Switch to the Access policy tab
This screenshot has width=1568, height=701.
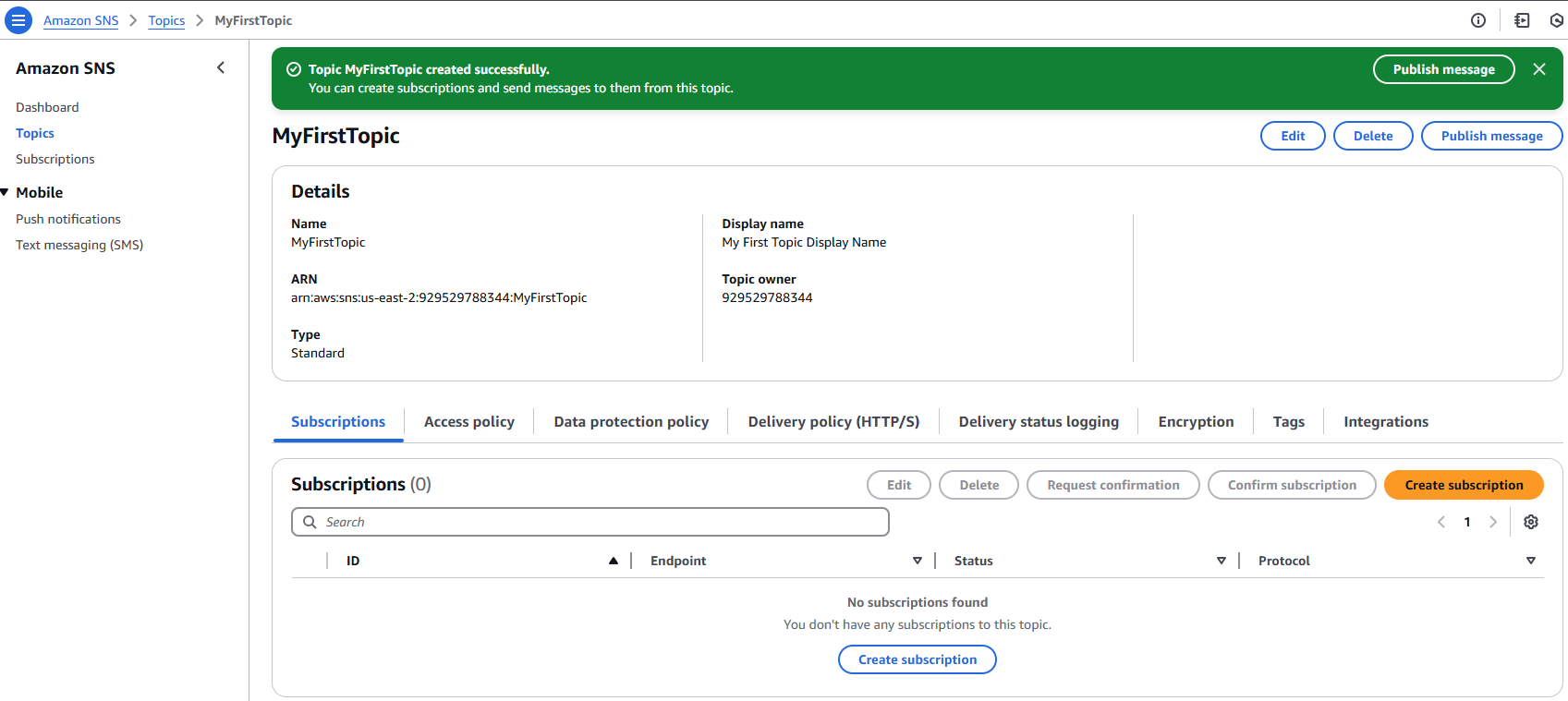(x=469, y=421)
